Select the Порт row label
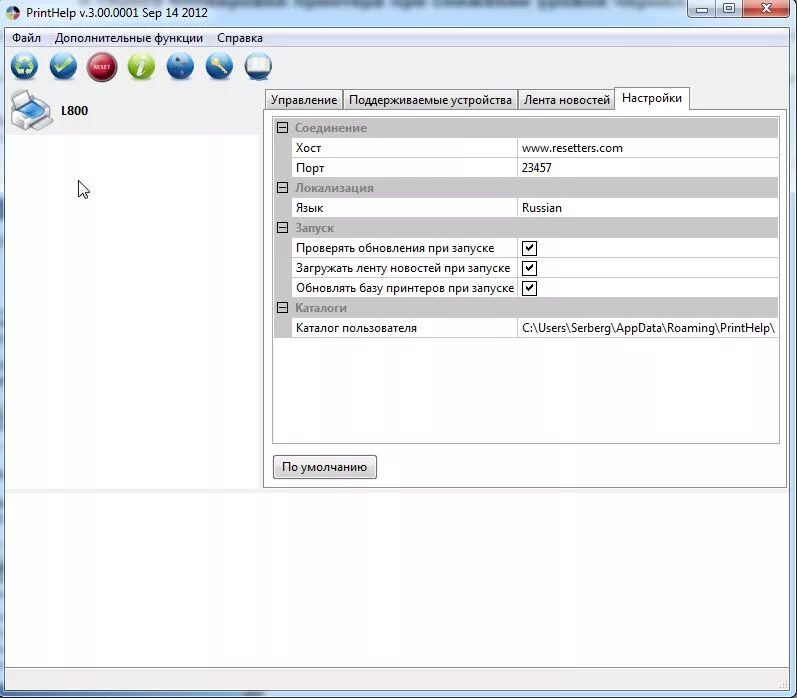The image size is (797, 698). 310,168
